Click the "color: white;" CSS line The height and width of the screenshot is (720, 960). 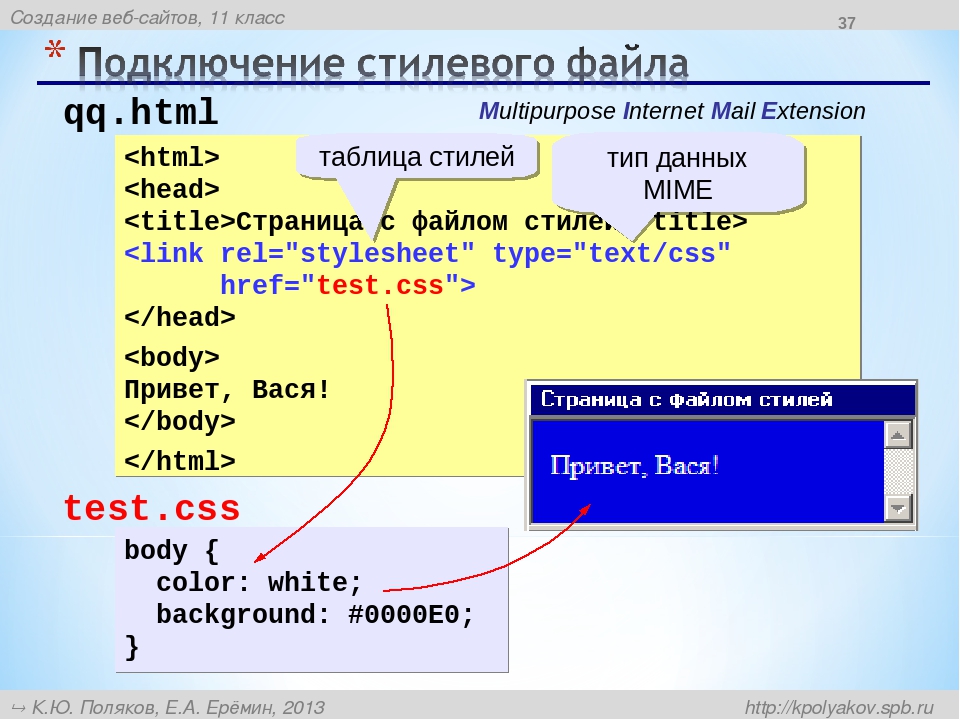click(x=259, y=582)
